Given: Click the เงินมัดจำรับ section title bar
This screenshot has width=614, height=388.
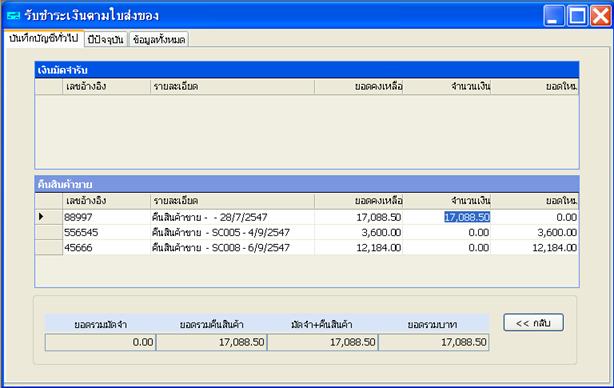Looking at the screenshot, I should coord(307,70).
